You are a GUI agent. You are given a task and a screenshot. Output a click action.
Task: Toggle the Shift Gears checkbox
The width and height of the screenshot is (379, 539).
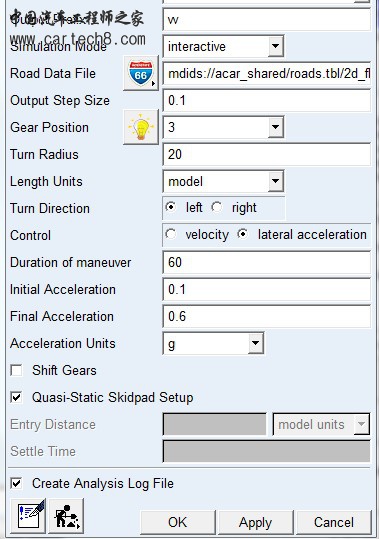point(16,371)
